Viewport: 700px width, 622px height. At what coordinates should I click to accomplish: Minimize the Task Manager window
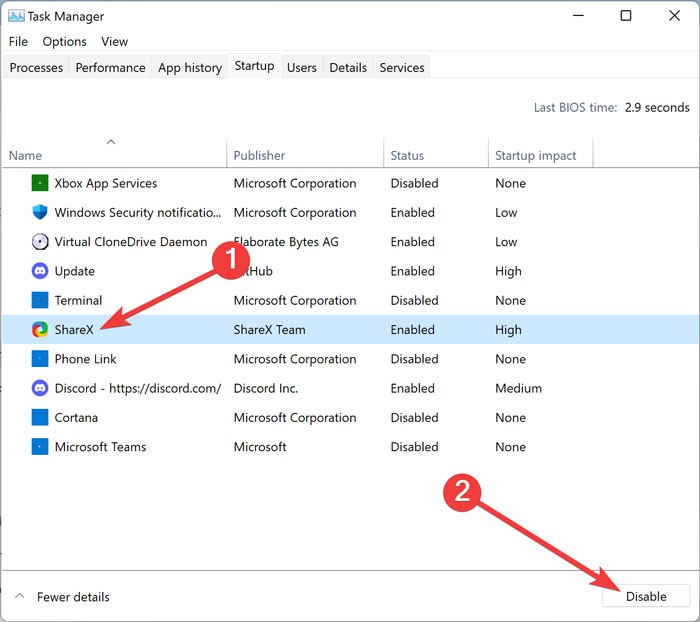(x=579, y=16)
